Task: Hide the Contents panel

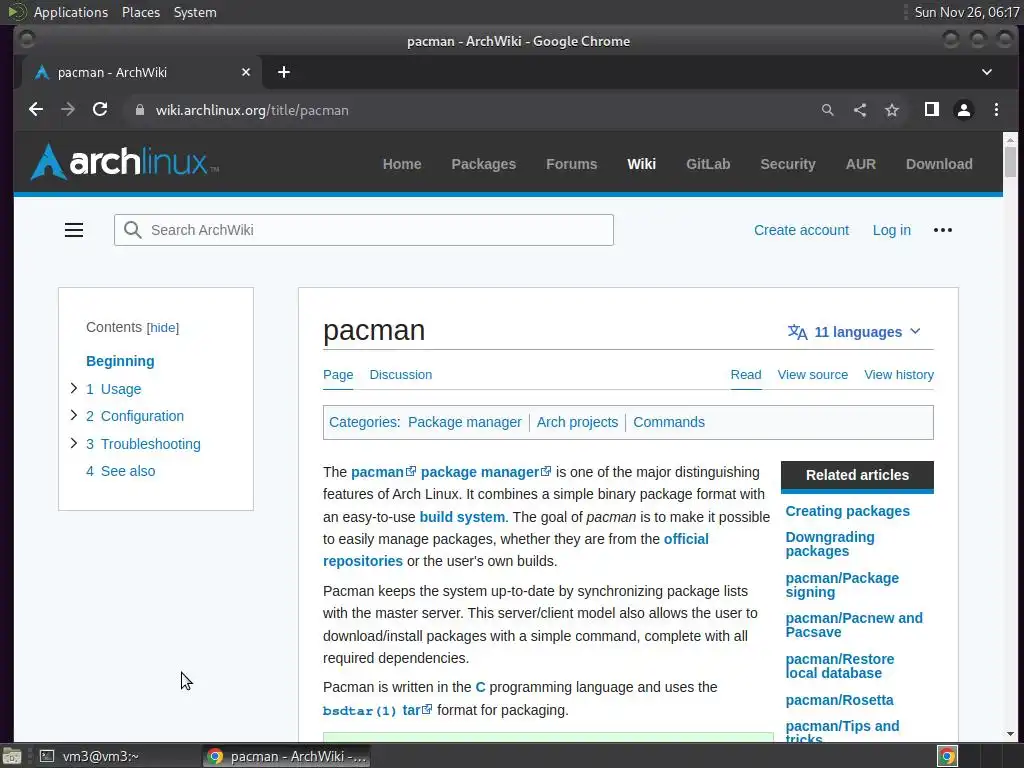Action: click(163, 328)
